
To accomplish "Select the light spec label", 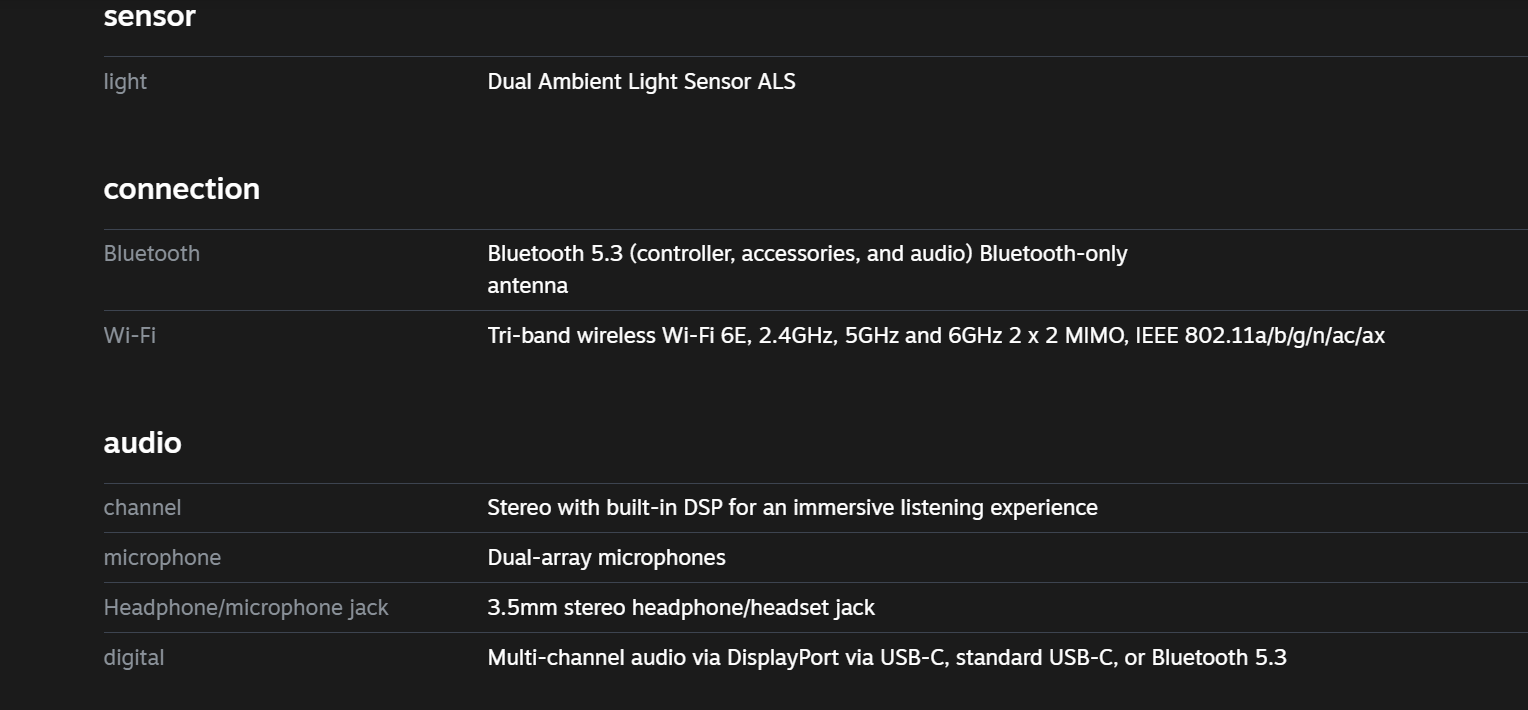I will click(125, 82).
